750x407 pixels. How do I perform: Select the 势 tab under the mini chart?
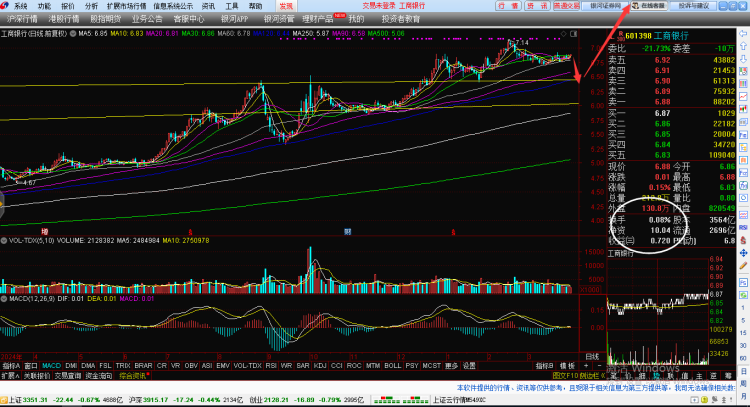[657, 376]
